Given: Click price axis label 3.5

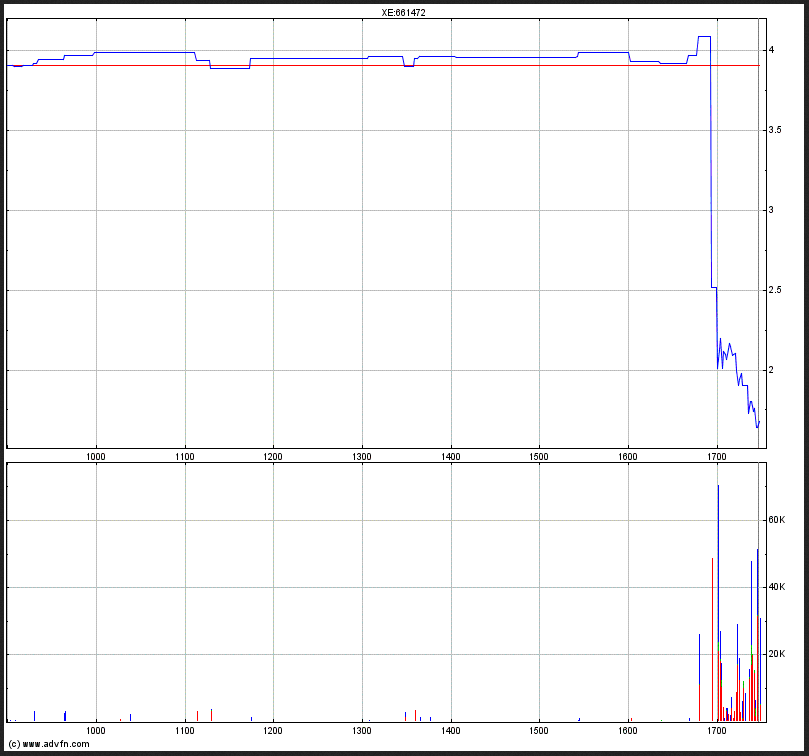Looking at the screenshot, I should (x=774, y=130).
